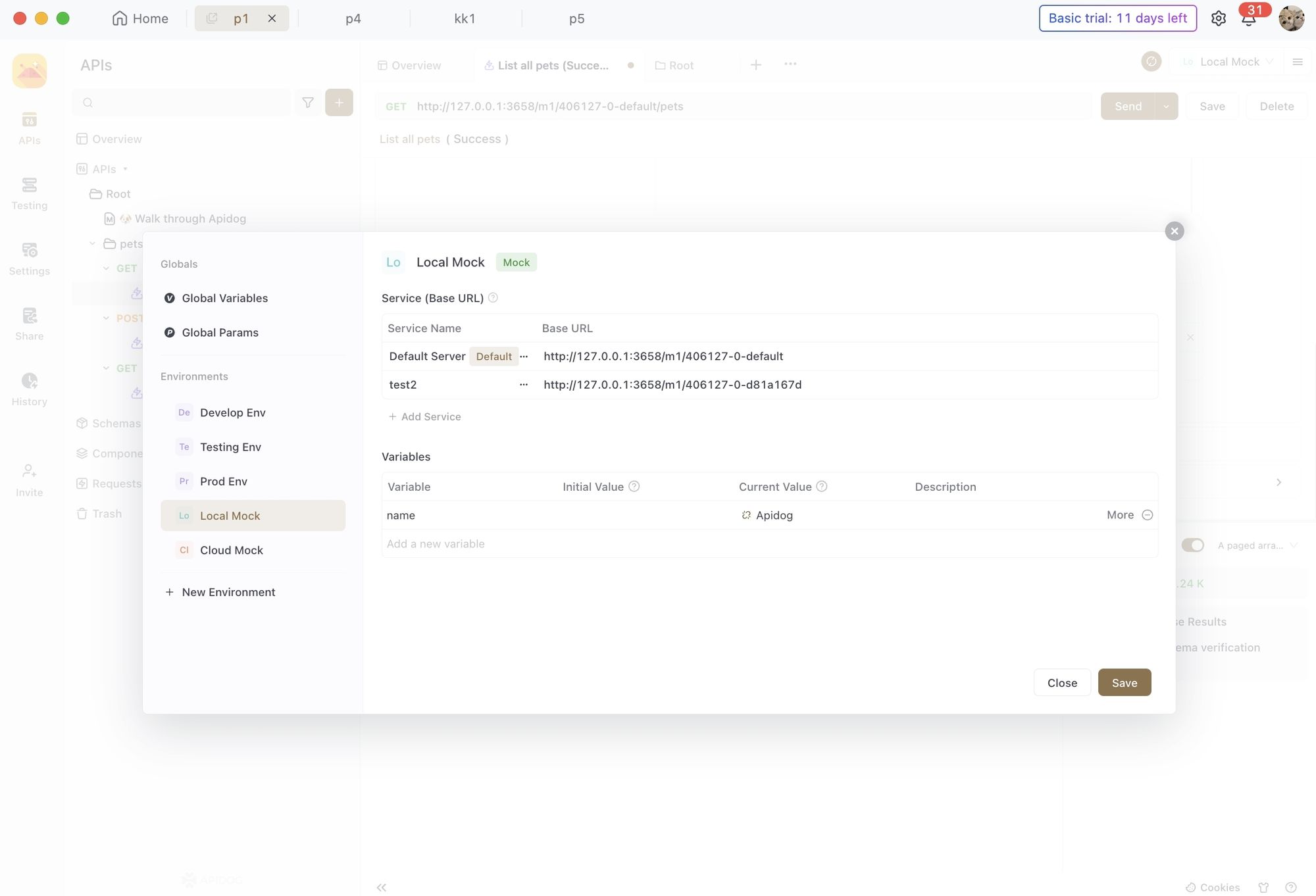Open the tab bar more options ellipsis
The image size is (1316, 896).
[790, 64]
